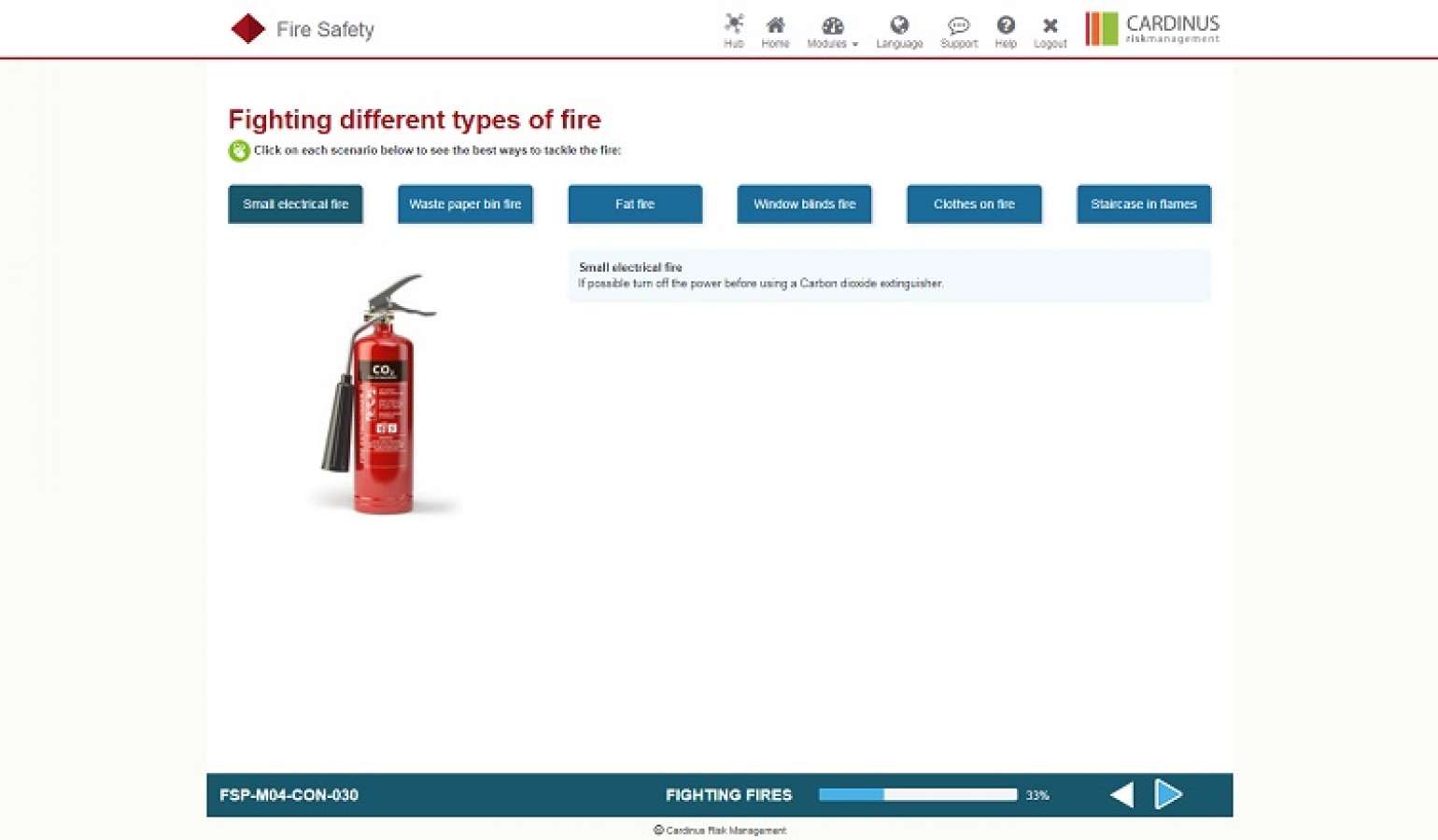Logout using the X icon in the toolbar
Image resolution: width=1438 pixels, height=840 pixels.
[x=1050, y=26]
